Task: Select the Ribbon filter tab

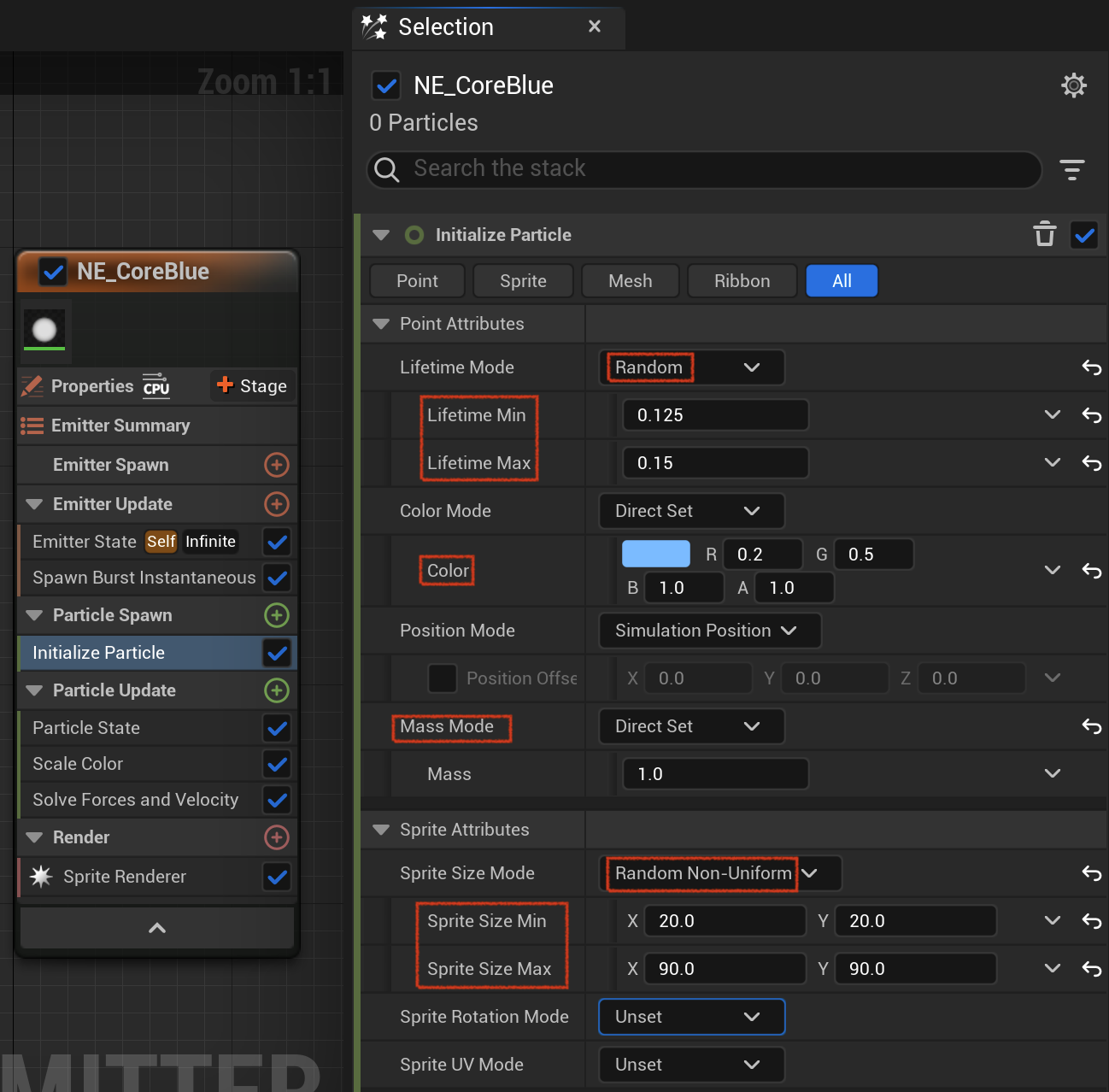Action: (742, 281)
